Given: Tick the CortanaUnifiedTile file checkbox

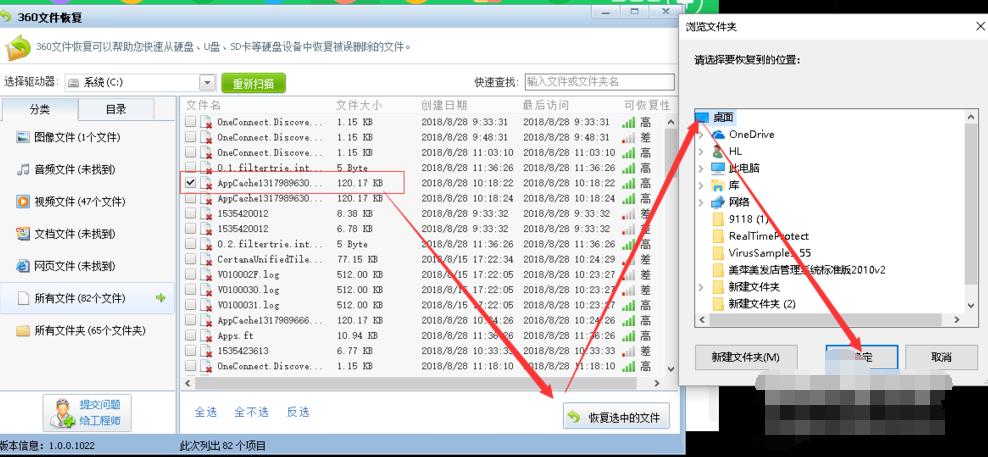Looking at the screenshot, I should coord(191,259).
